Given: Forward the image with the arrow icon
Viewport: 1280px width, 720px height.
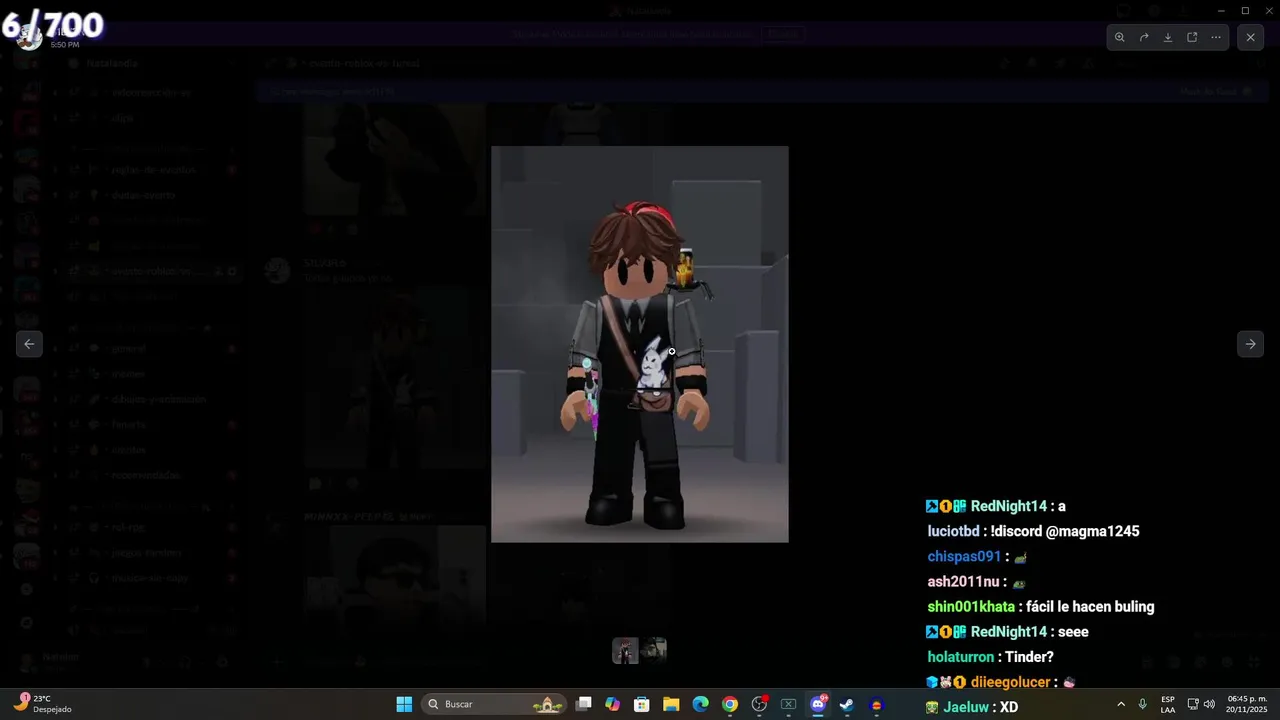Looking at the screenshot, I should coord(1144,37).
